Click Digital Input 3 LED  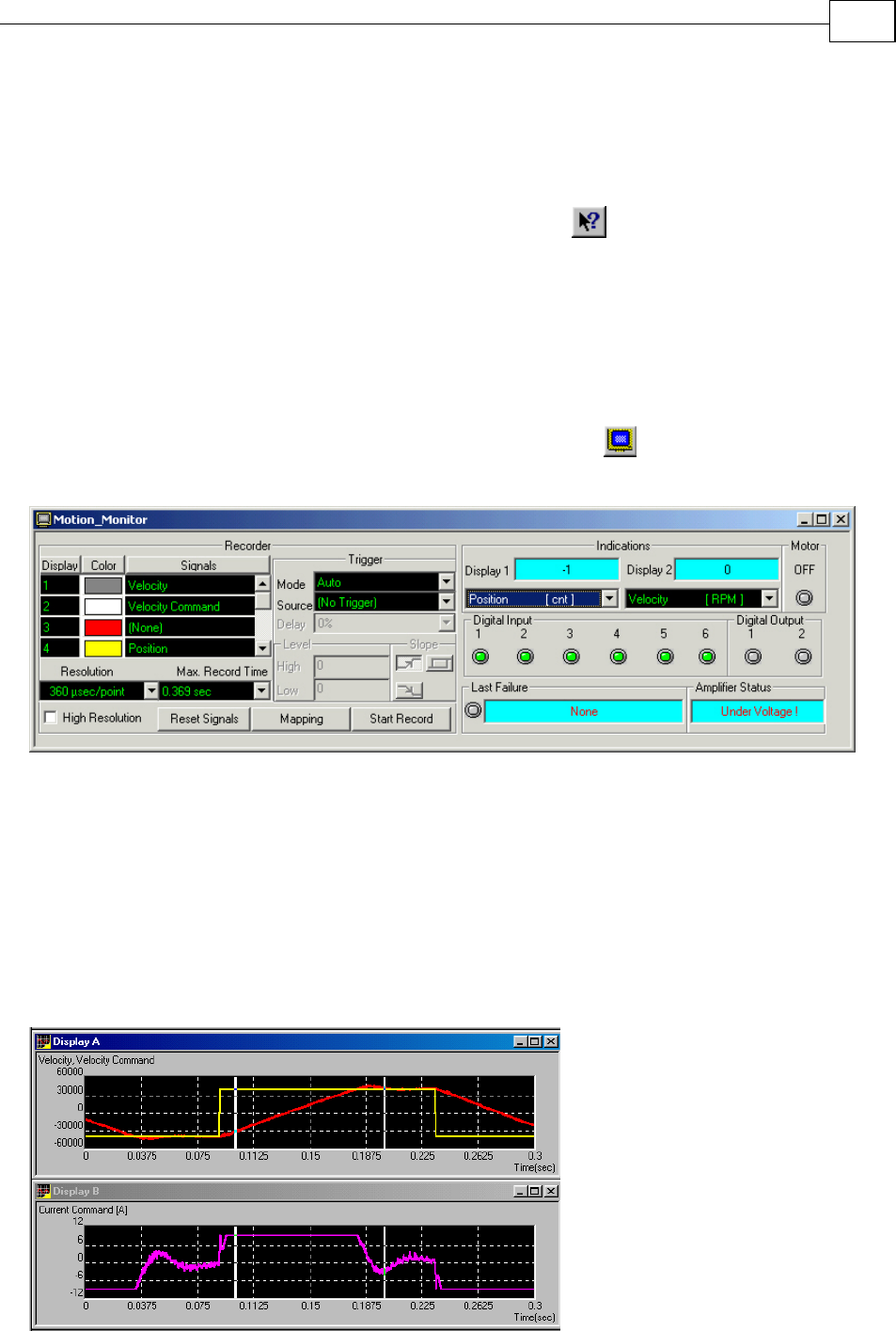(571, 657)
